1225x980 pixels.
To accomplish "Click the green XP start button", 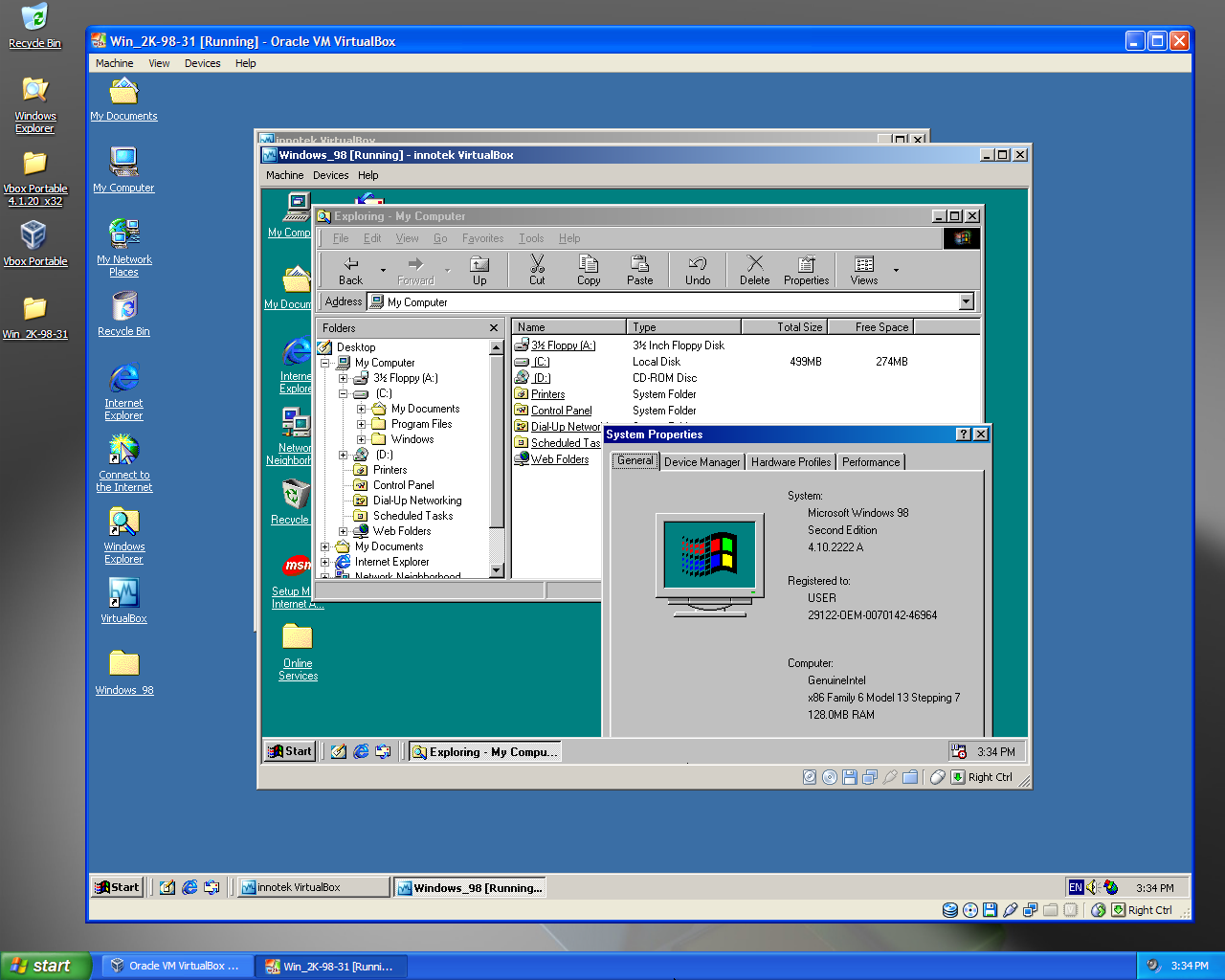I will click(x=46, y=966).
